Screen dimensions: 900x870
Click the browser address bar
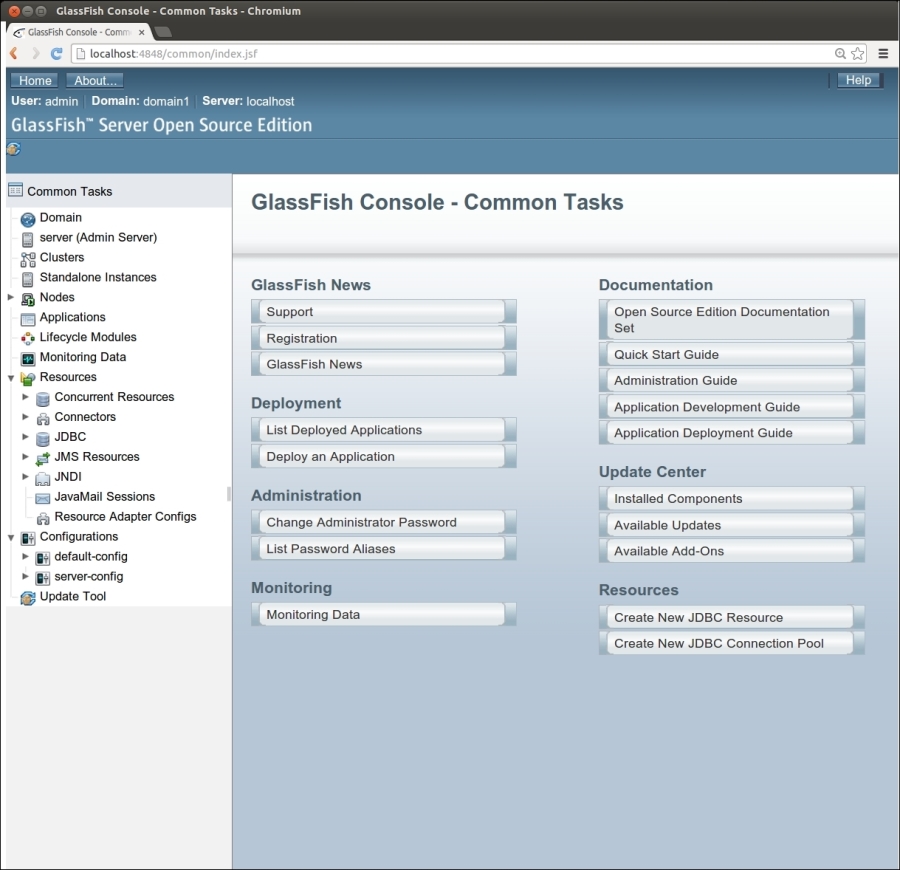(450, 54)
